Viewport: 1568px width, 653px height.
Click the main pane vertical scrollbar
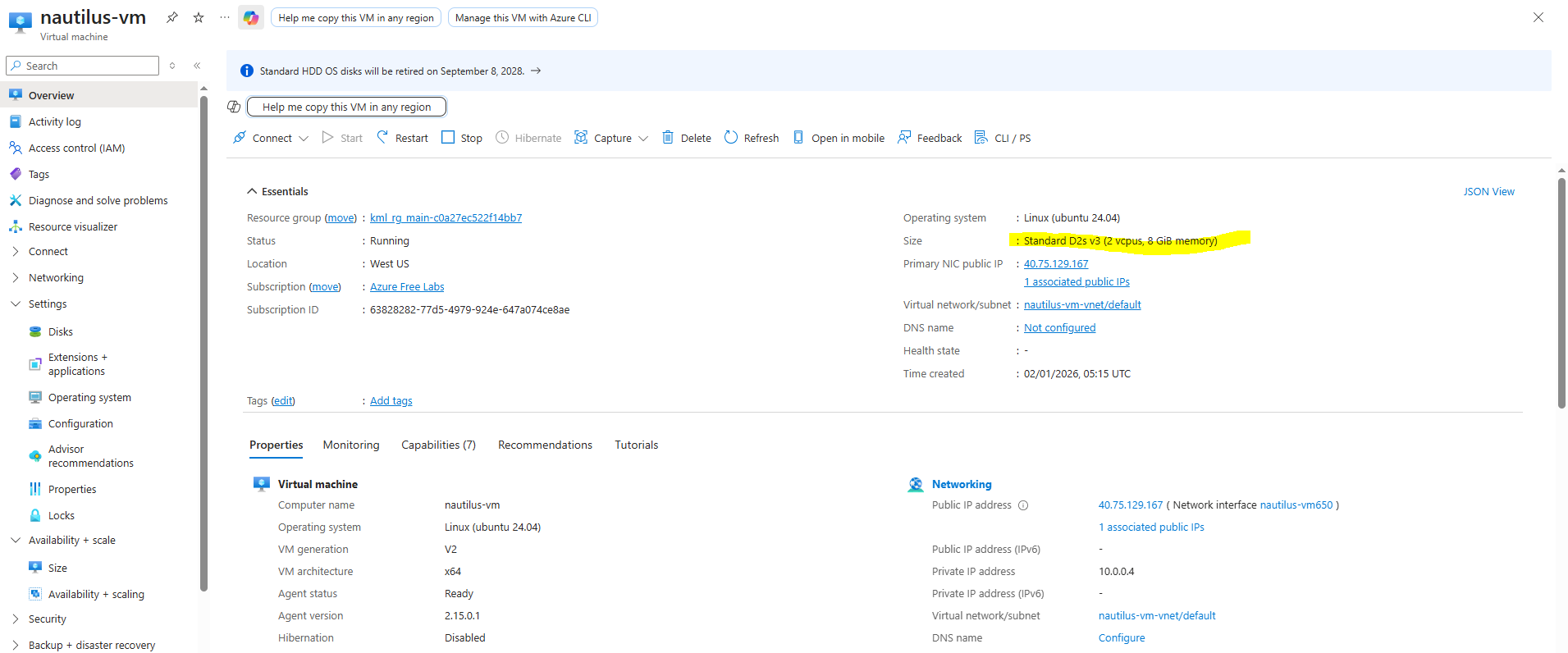[1561, 293]
